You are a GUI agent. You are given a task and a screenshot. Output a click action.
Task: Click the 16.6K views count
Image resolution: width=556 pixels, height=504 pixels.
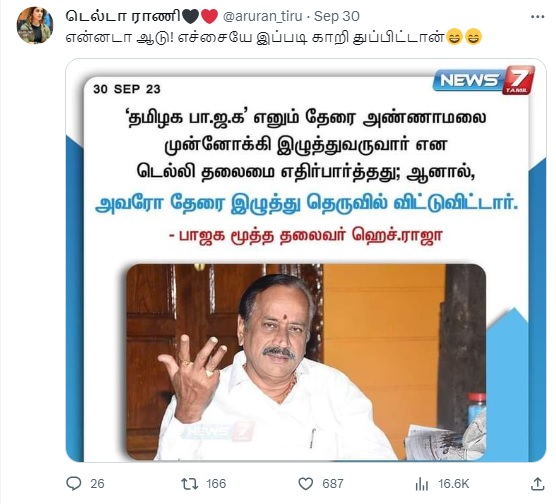tap(454, 484)
